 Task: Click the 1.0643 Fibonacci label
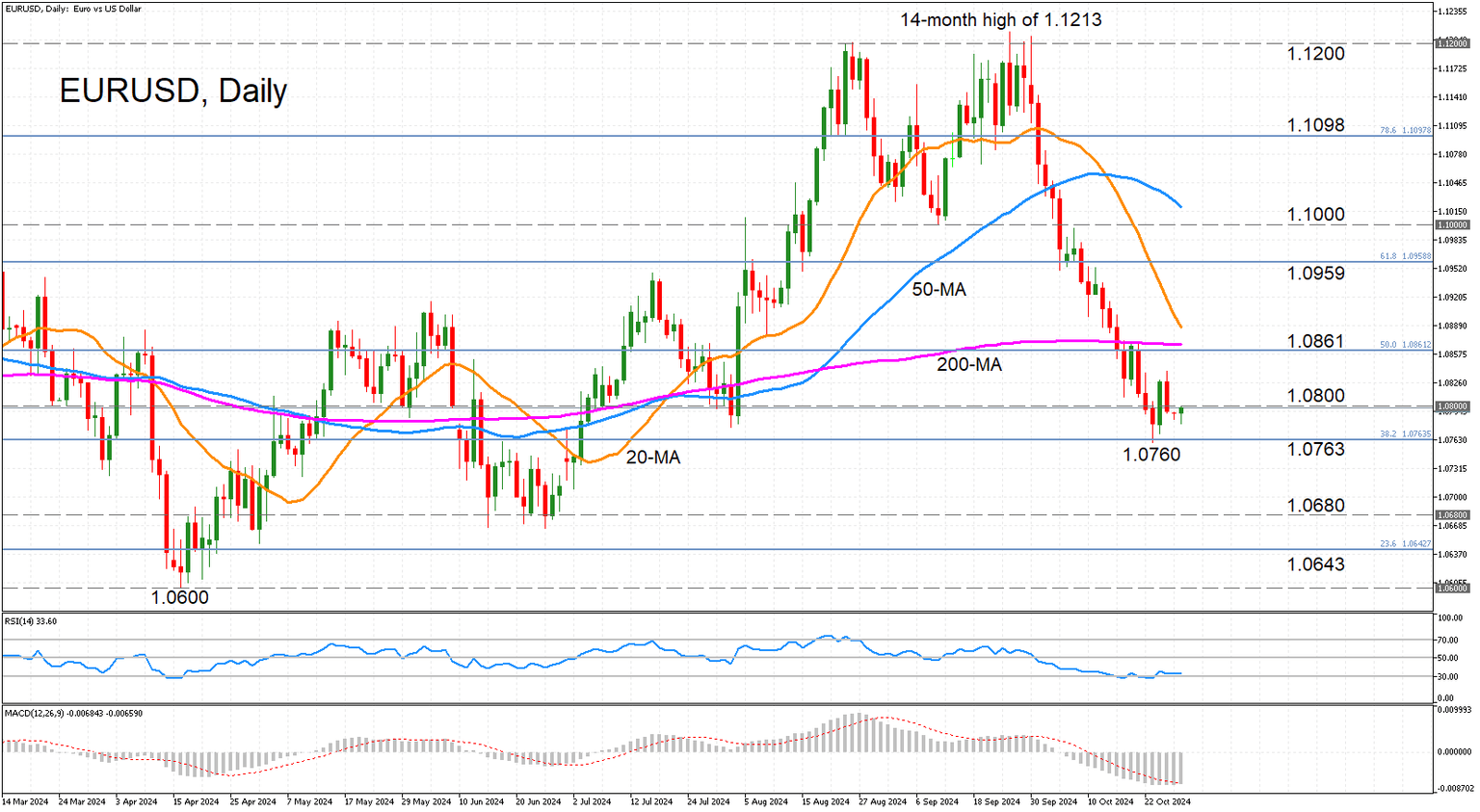[x=1316, y=564]
